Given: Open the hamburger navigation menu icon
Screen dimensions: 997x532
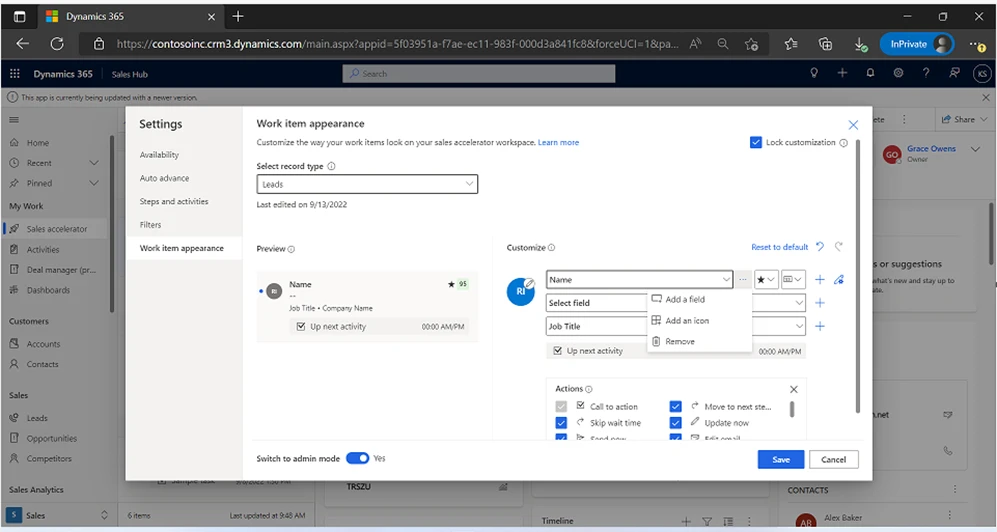Looking at the screenshot, I should [14, 119].
